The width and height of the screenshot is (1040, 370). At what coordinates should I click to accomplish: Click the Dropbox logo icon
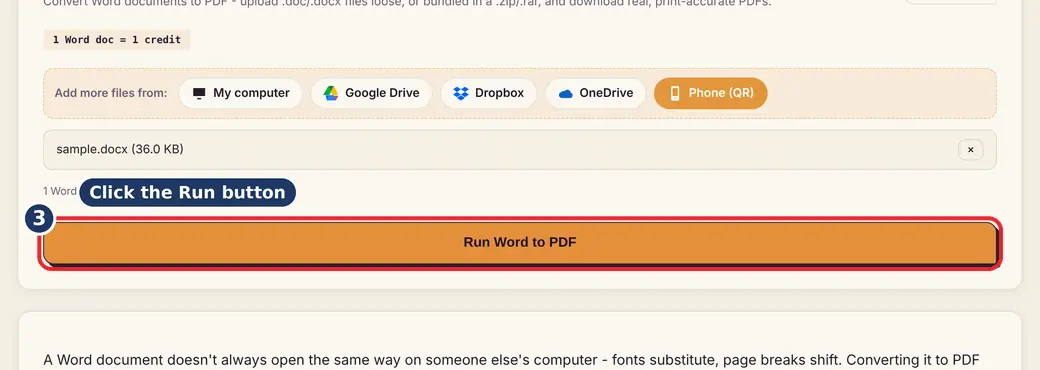(x=461, y=93)
